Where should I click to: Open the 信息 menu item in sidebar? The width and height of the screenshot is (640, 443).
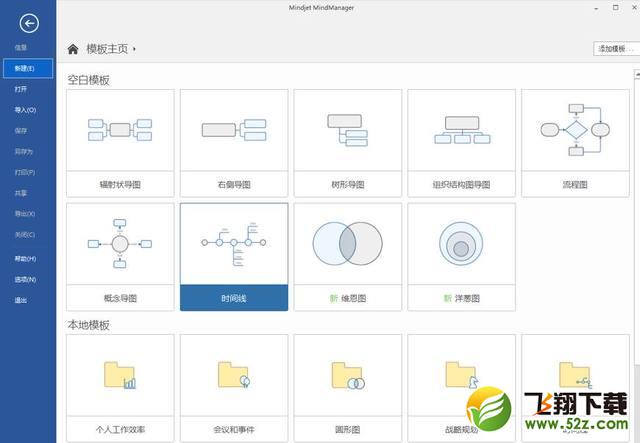21,47
